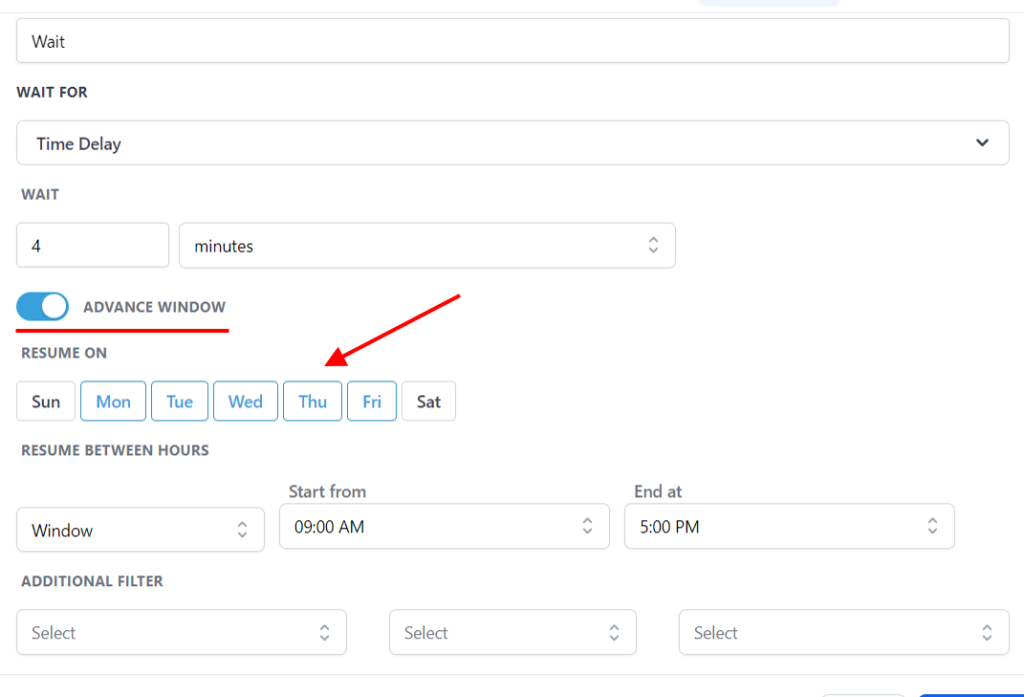Open the Time Delay dropdown

(512, 143)
